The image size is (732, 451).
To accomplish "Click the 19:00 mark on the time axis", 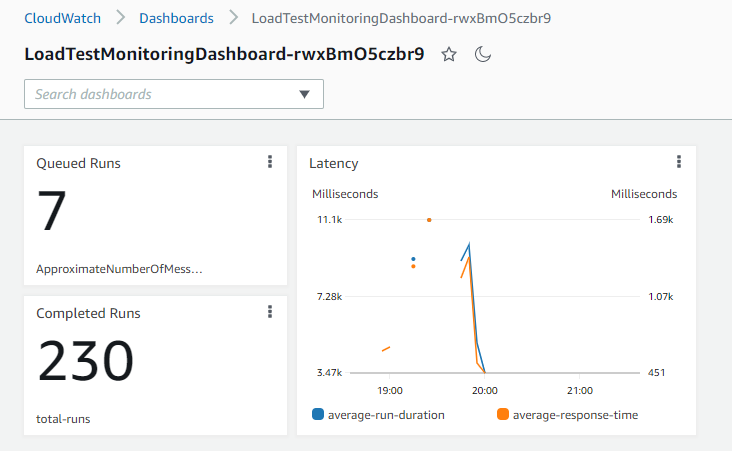I will 390,390.
